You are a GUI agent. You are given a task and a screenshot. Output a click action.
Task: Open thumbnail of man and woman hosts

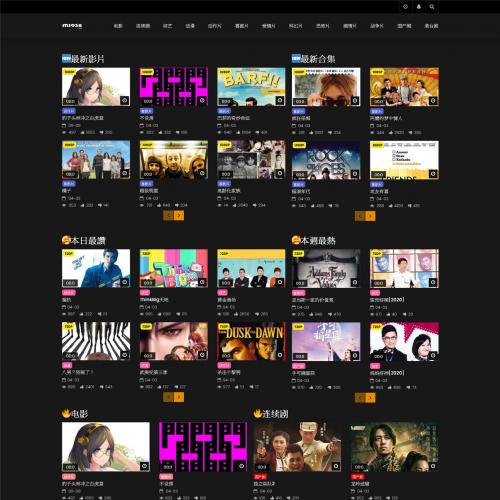point(404,342)
